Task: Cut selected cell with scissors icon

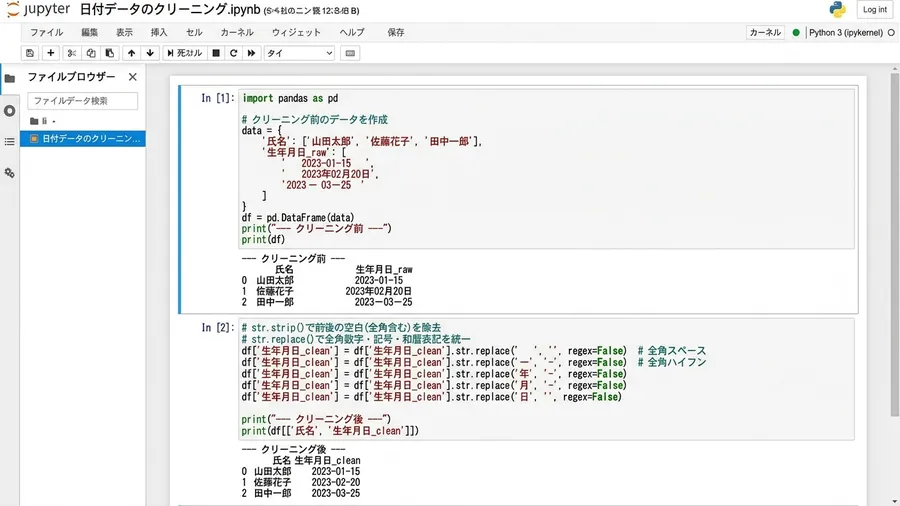Action: (72, 53)
